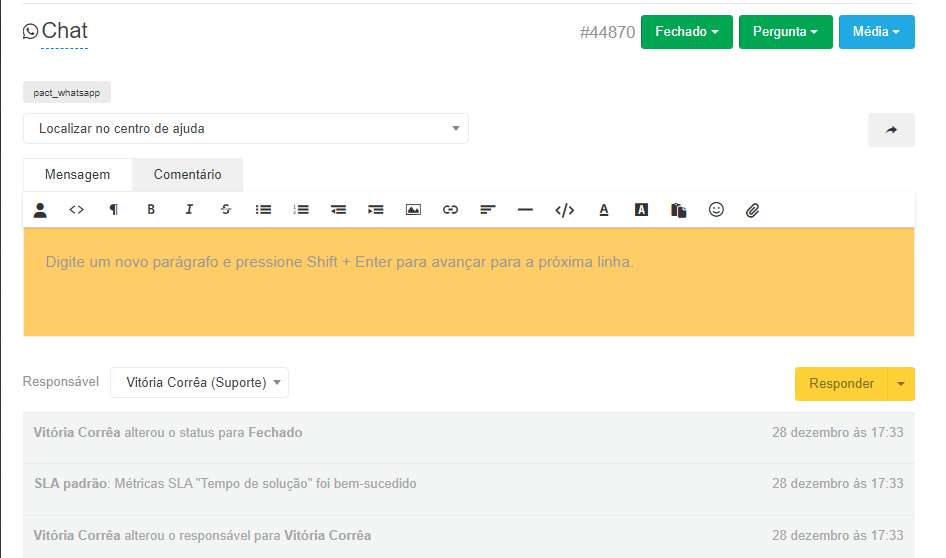946x558 pixels.
Task: Click the Responder button
Action: click(x=841, y=384)
